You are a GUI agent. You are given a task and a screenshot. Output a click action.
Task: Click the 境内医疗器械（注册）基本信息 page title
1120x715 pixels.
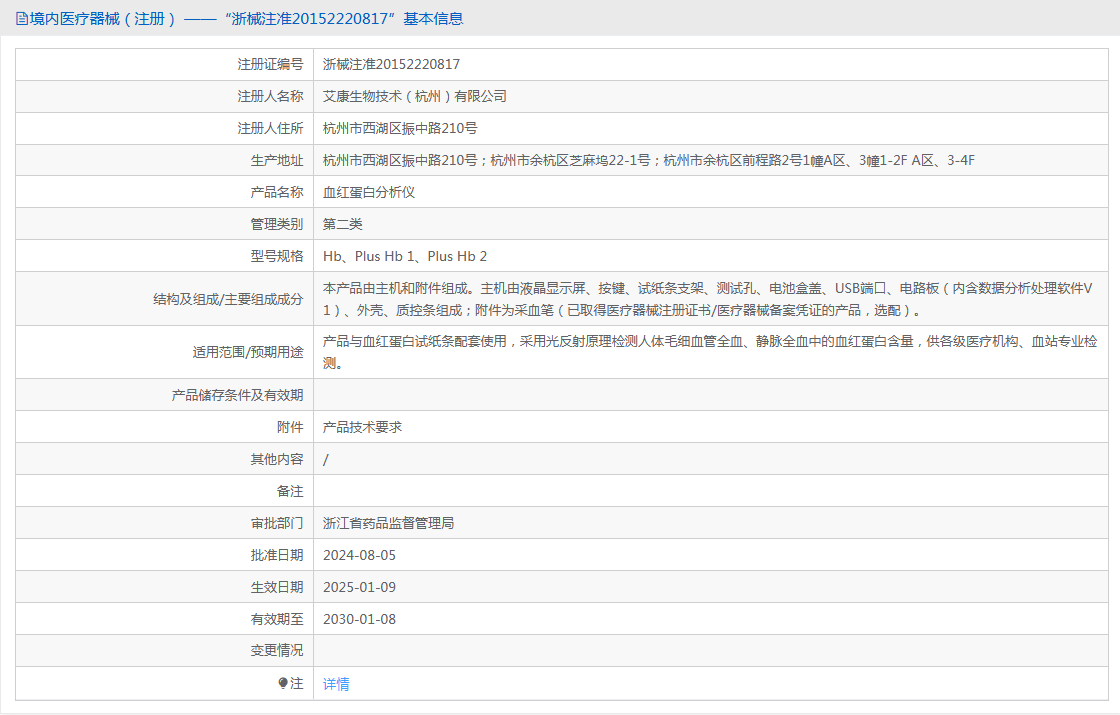click(x=246, y=19)
